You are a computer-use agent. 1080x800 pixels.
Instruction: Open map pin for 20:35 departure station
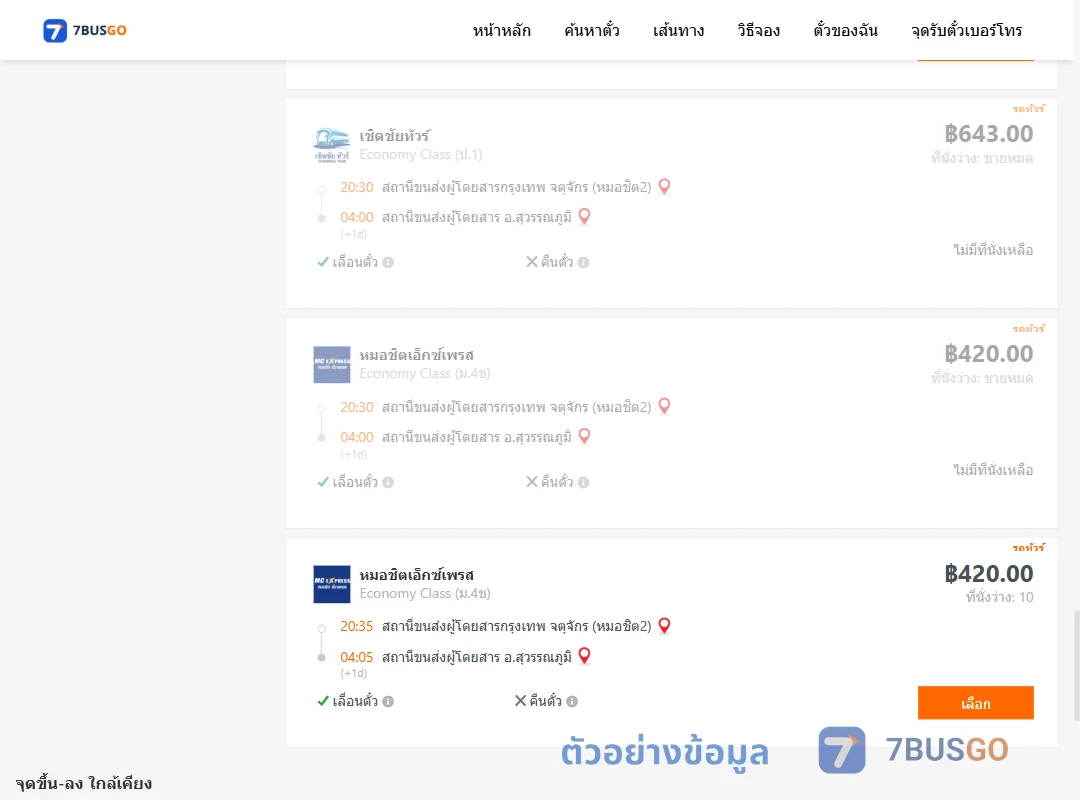664,625
